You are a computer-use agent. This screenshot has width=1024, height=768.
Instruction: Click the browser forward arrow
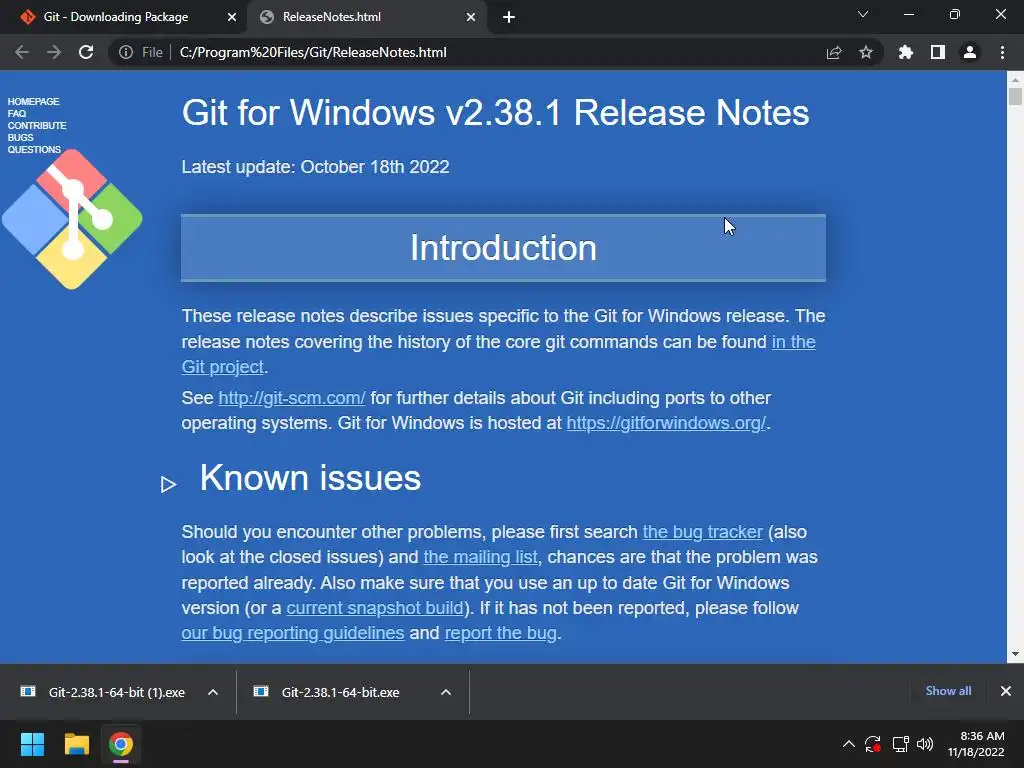[x=54, y=52]
